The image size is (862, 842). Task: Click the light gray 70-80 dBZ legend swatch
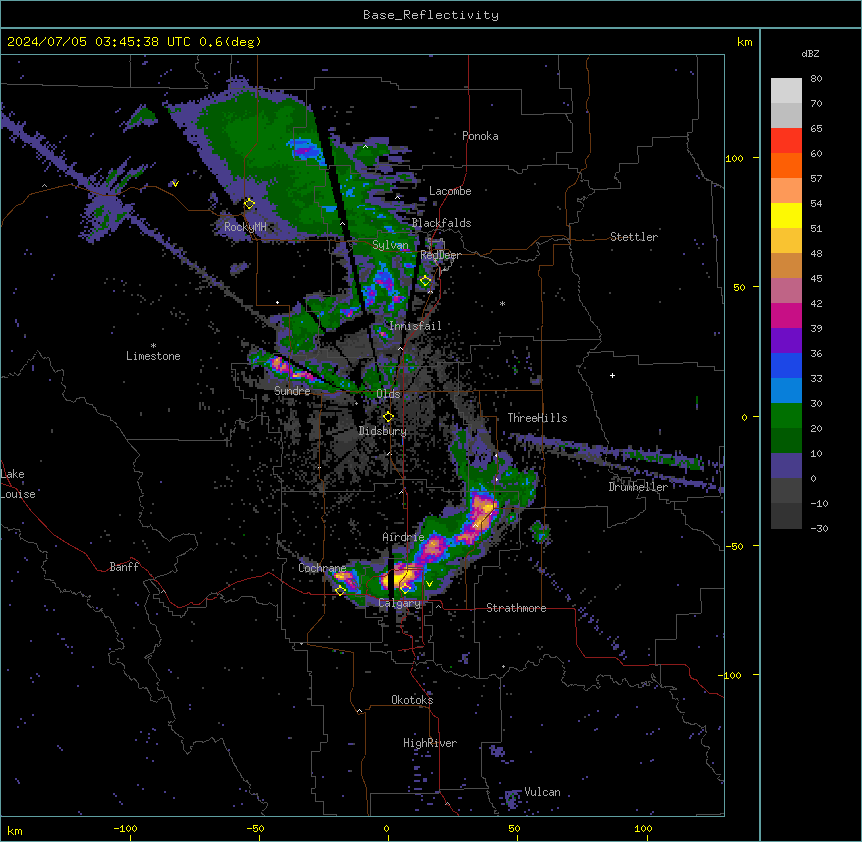(786, 91)
